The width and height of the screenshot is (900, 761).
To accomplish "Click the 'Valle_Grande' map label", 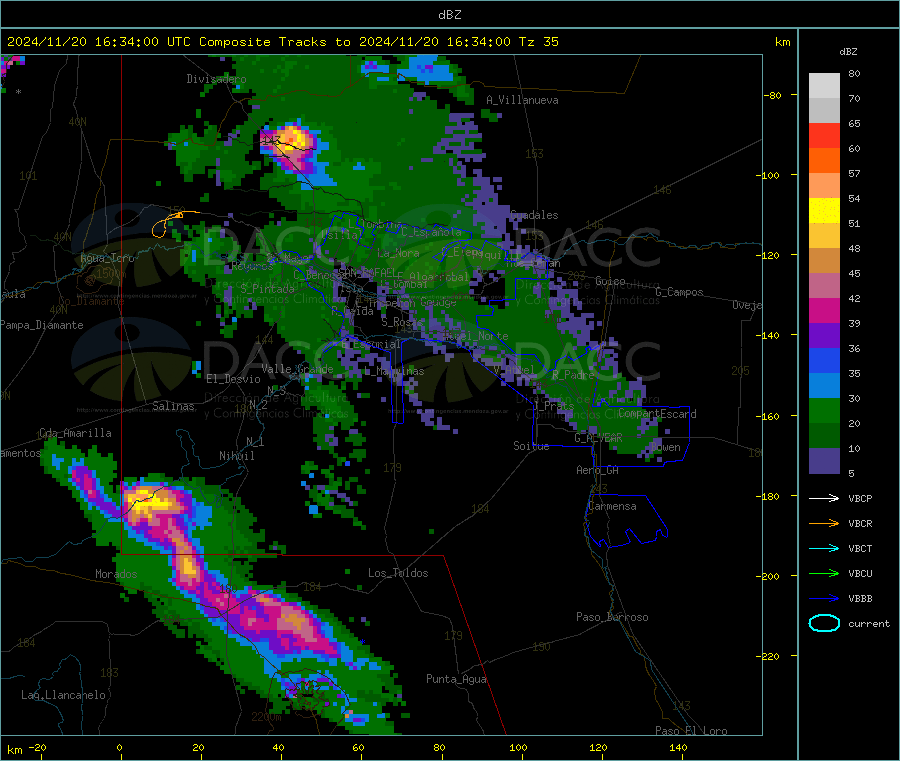I will pos(297,369).
